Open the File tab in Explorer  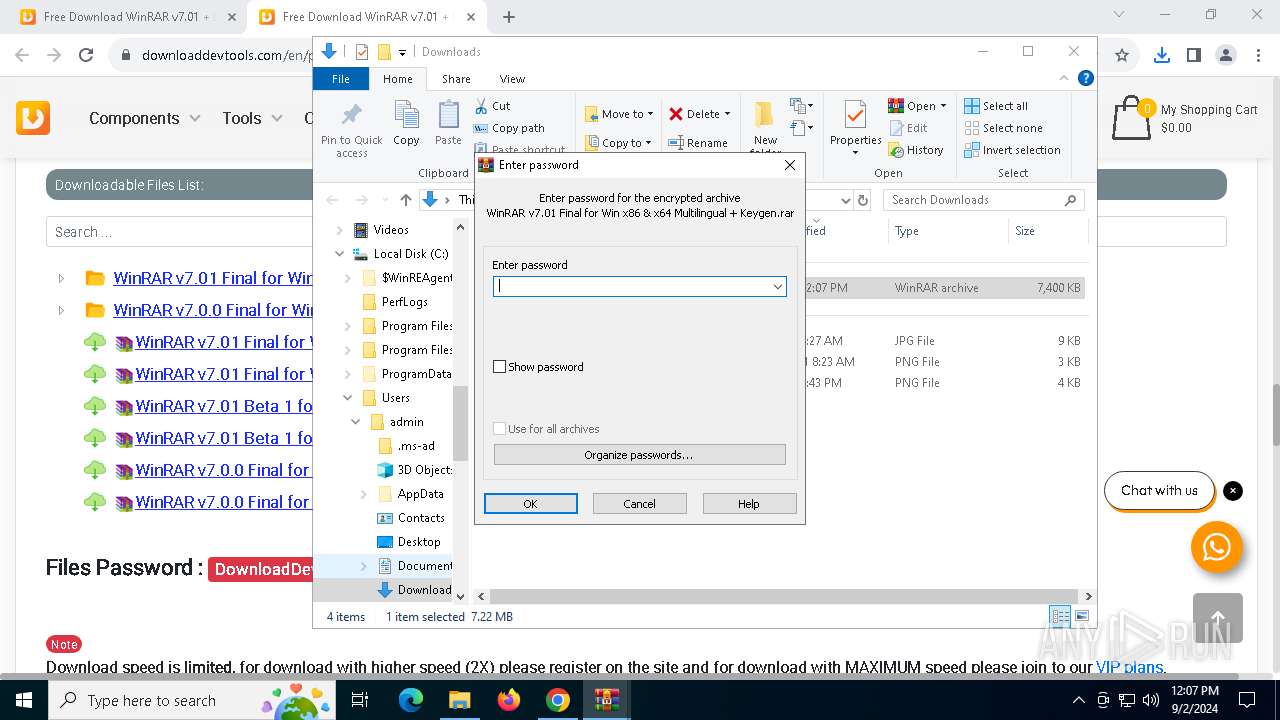click(x=341, y=79)
